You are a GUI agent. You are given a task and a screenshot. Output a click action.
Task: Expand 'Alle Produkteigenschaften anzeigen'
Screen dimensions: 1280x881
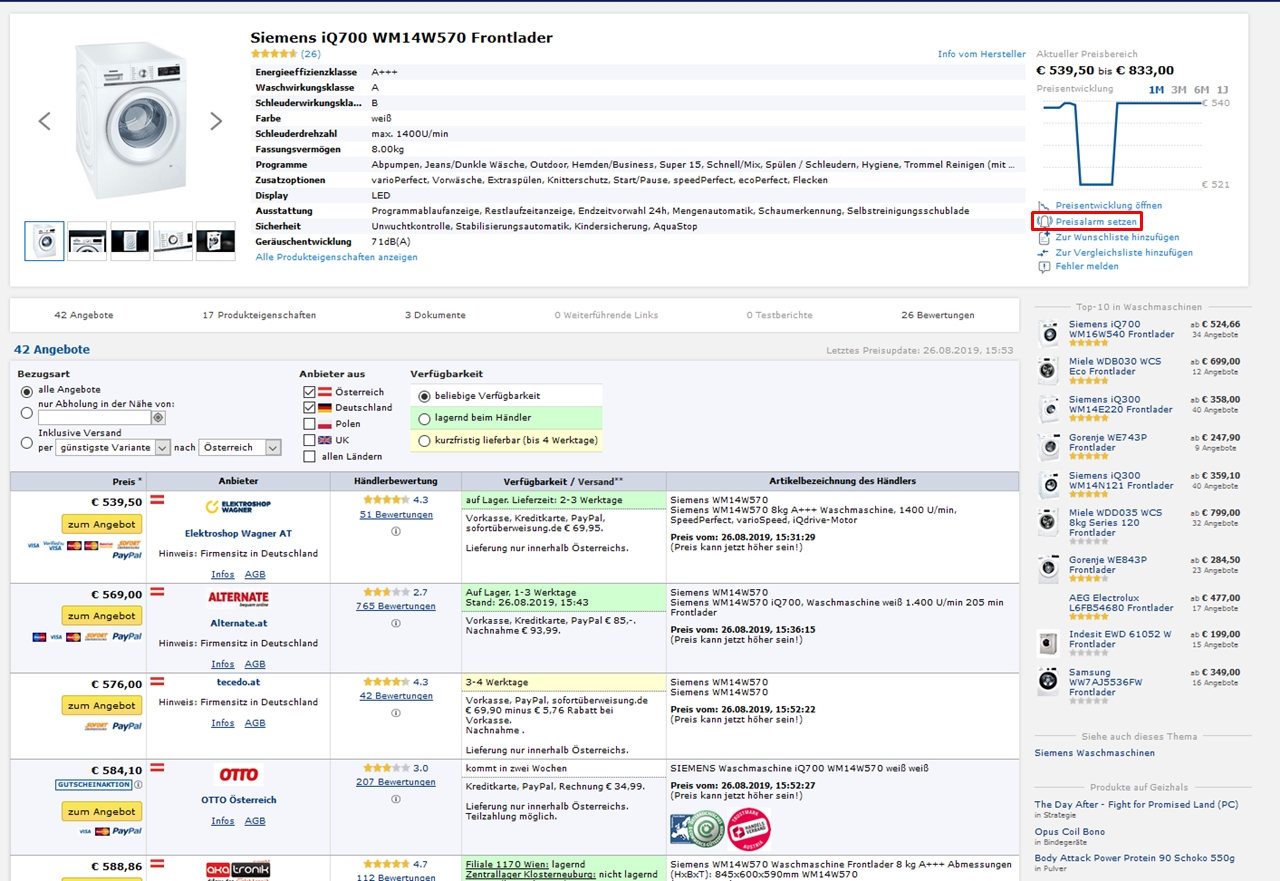point(336,257)
